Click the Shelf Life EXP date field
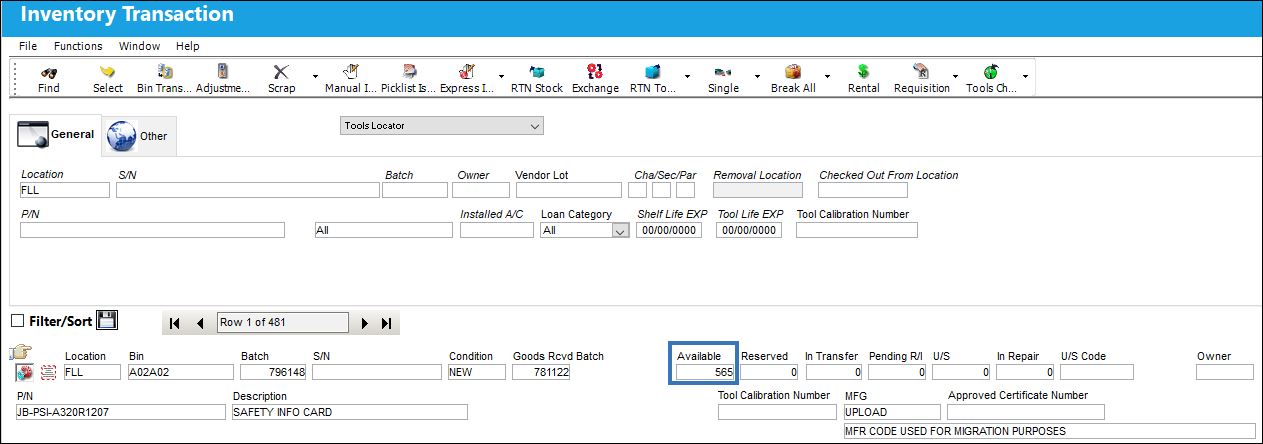This screenshot has height=444, width=1263. click(x=669, y=230)
